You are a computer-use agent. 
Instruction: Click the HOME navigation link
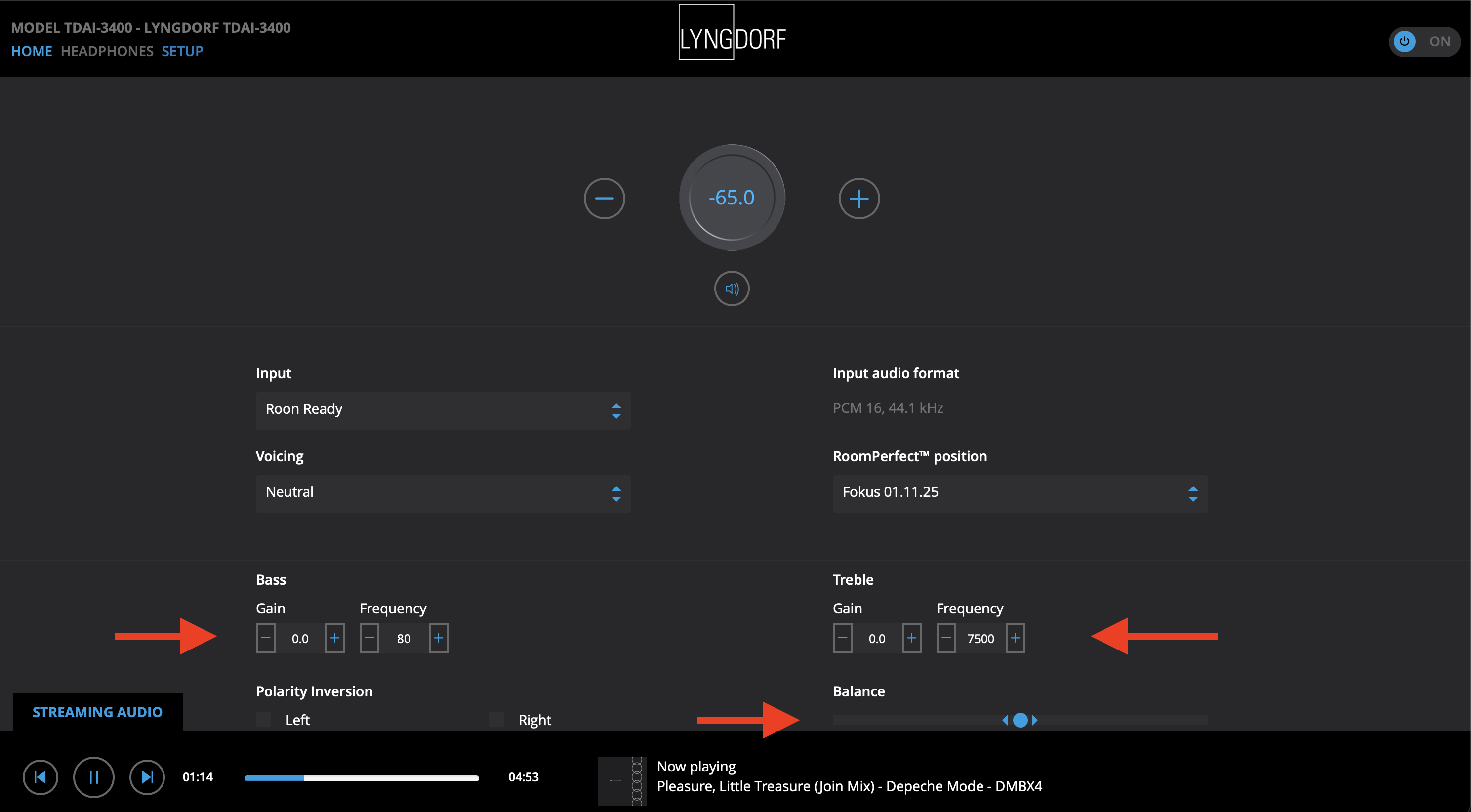click(32, 51)
